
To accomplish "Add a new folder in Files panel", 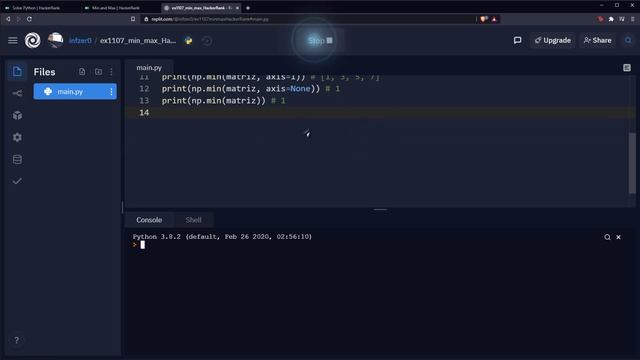I will pyautogui.click(x=98, y=71).
